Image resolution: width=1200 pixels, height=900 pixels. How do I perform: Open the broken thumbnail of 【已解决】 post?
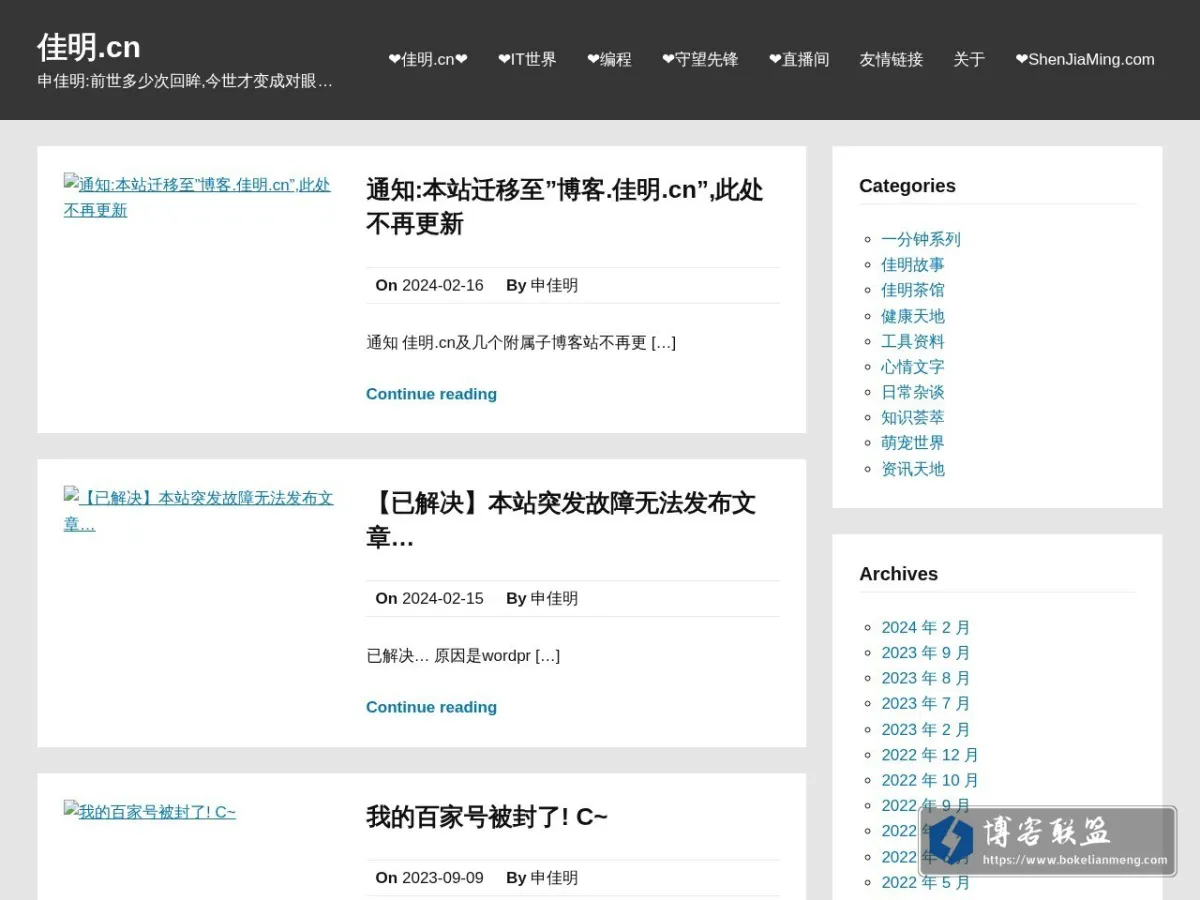(x=199, y=510)
